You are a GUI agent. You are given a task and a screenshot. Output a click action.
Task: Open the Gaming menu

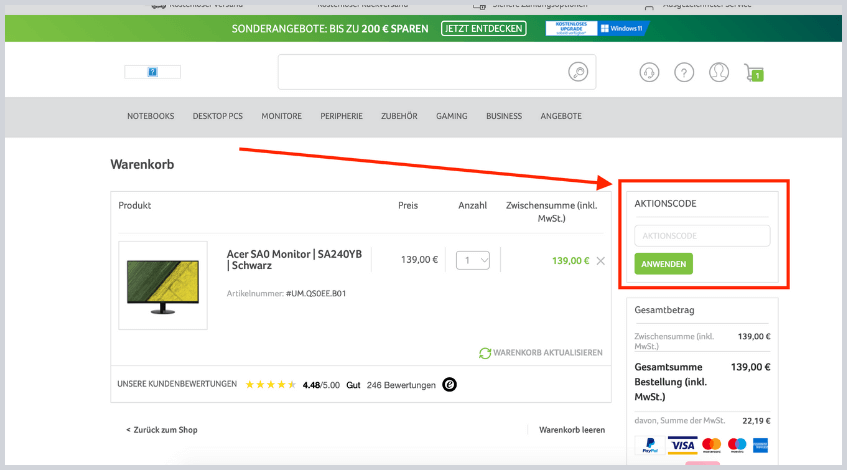coord(452,116)
